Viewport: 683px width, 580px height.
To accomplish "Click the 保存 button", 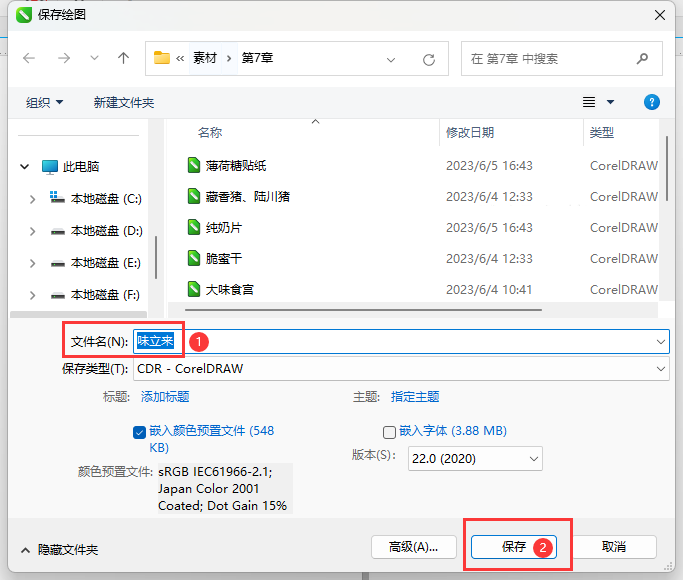I will point(514,547).
